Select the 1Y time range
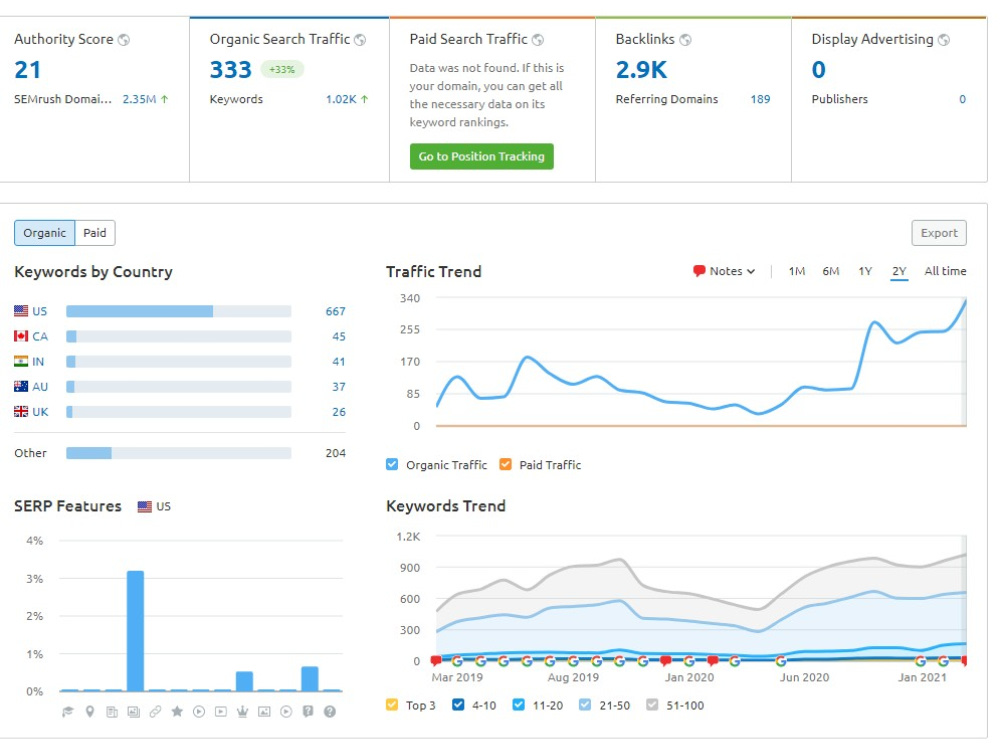Image resolution: width=1000 pixels, height=750 pixels. pyautogui.click(x=865, y=271)
